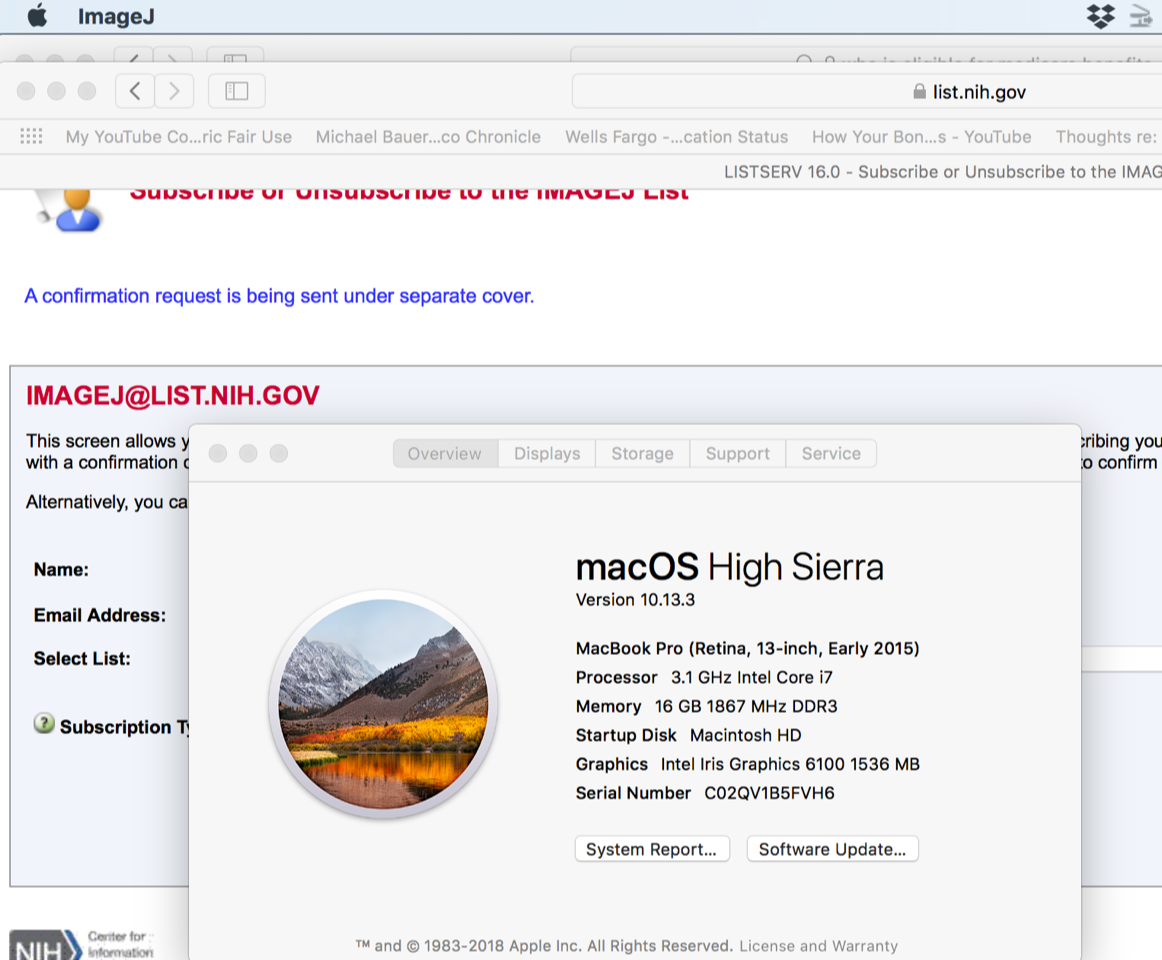Click Safari forward arrow button
Screen dimensions: 1162x960
174,92
